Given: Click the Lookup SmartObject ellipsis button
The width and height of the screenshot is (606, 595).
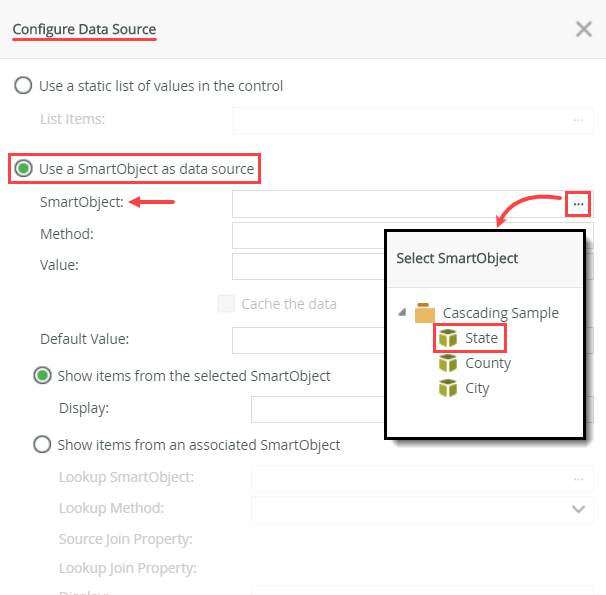Looking at the screenshot, I should (x=578, y=479).
